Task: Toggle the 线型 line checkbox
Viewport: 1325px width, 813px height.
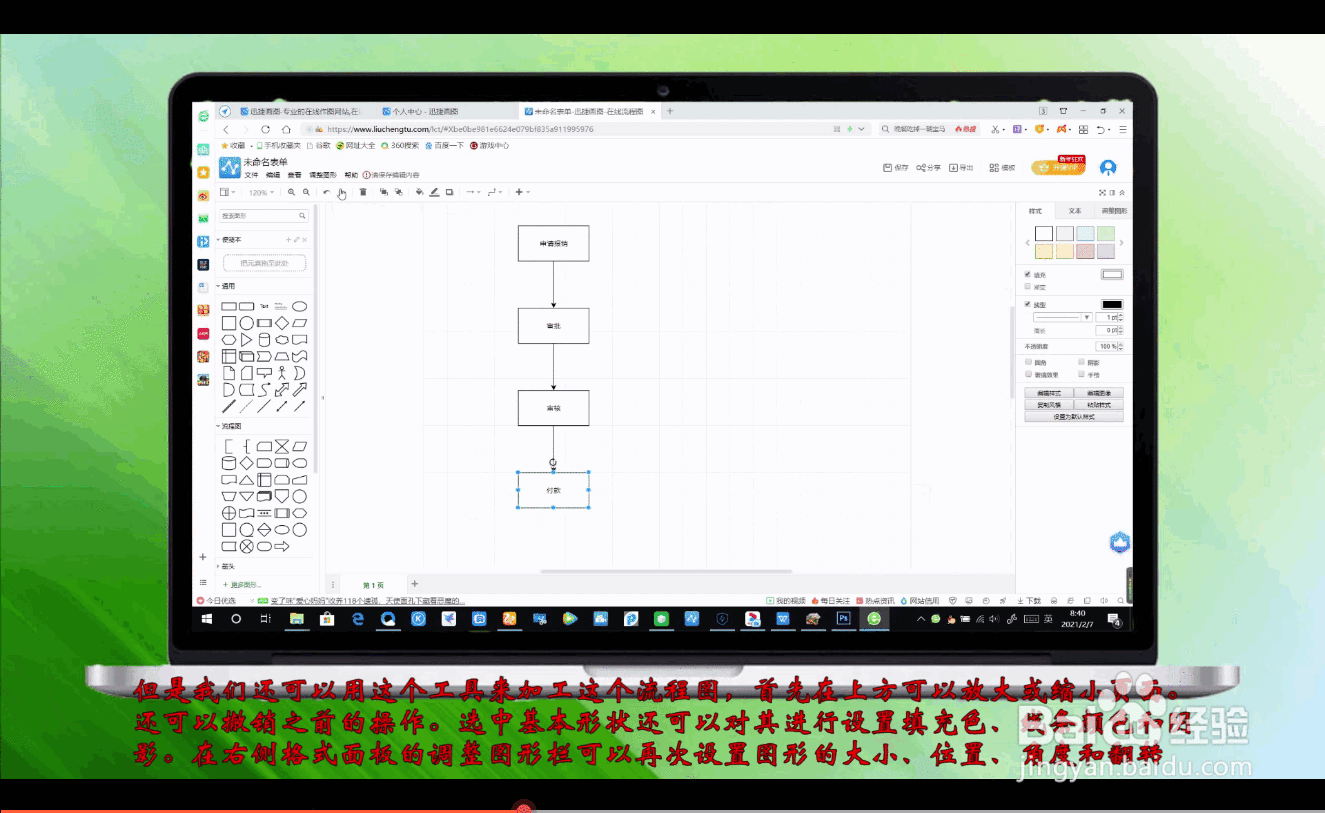Action: coord(1028,304)
